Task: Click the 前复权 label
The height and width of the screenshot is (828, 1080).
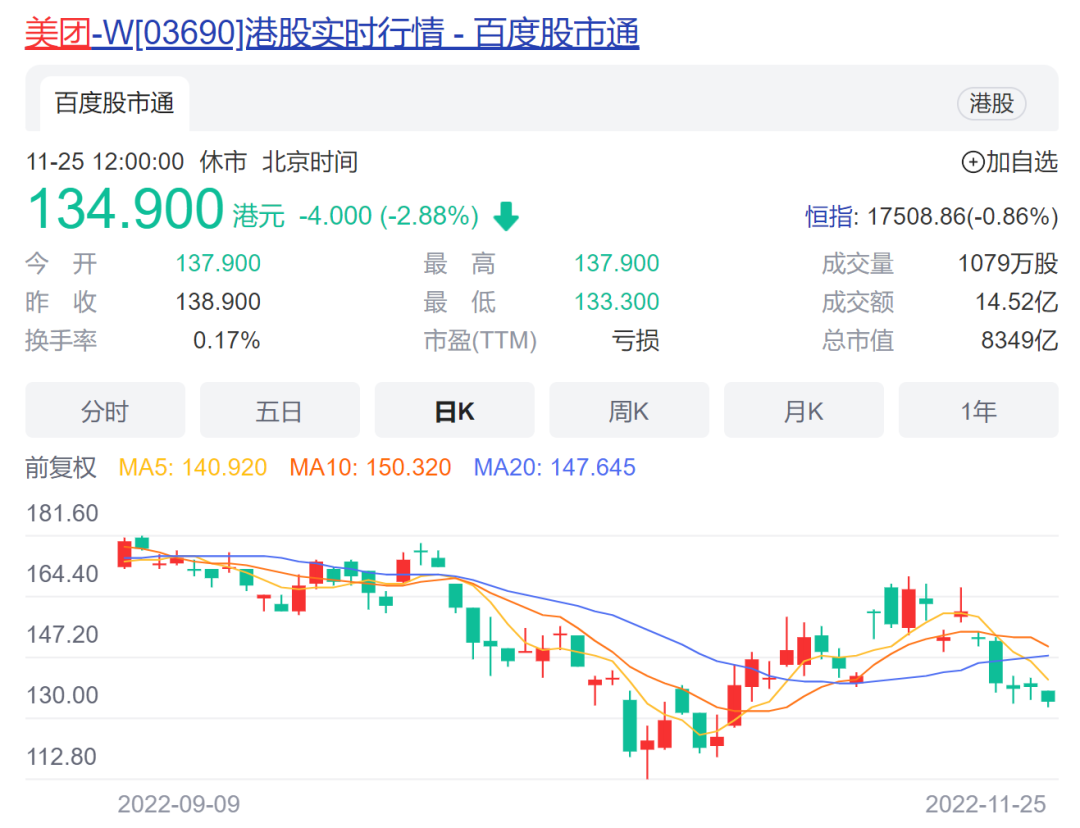Action: tap(61, 467)
